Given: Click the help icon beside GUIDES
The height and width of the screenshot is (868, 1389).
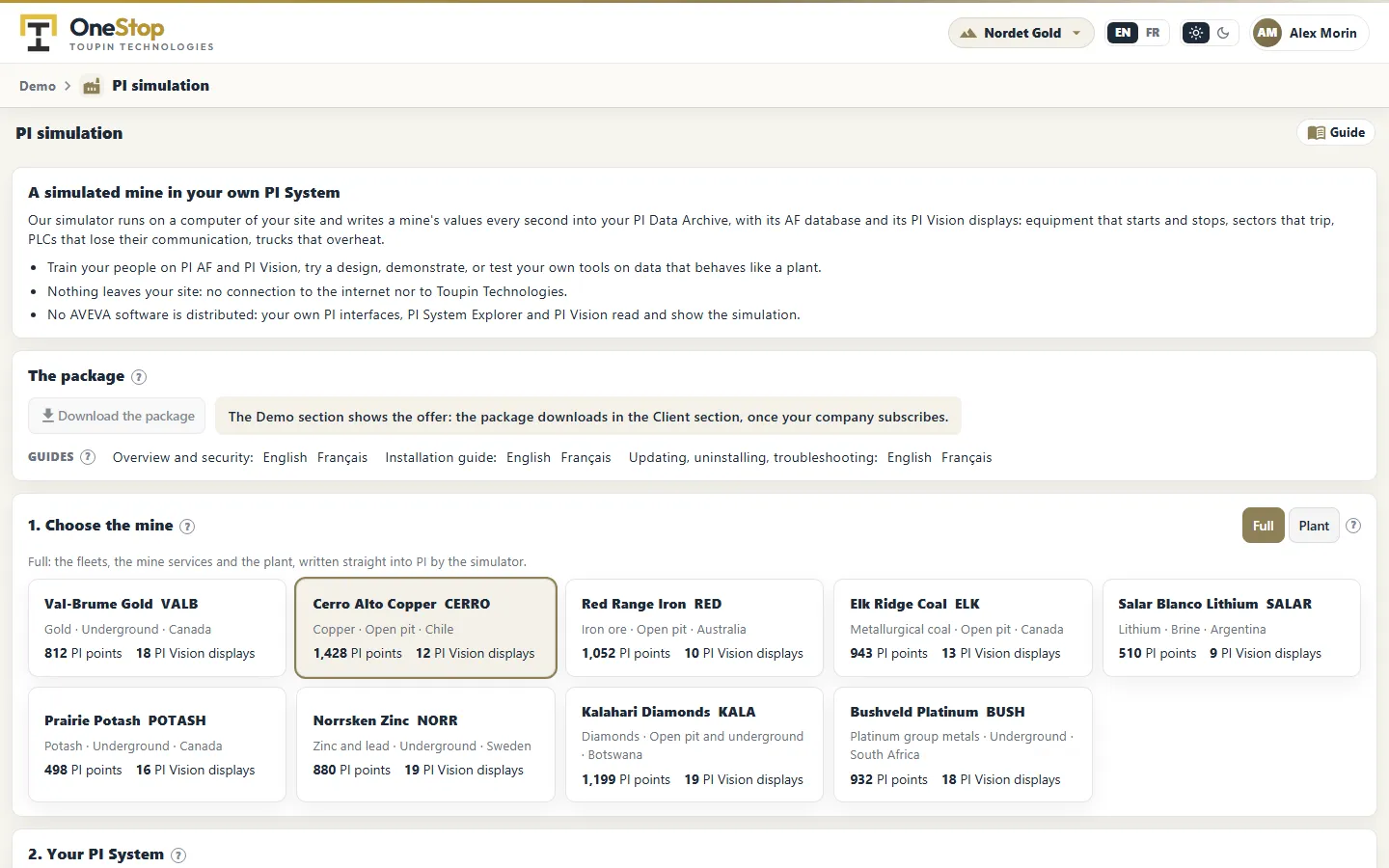Looking at the screenshot, I should (x=88, y=457).
